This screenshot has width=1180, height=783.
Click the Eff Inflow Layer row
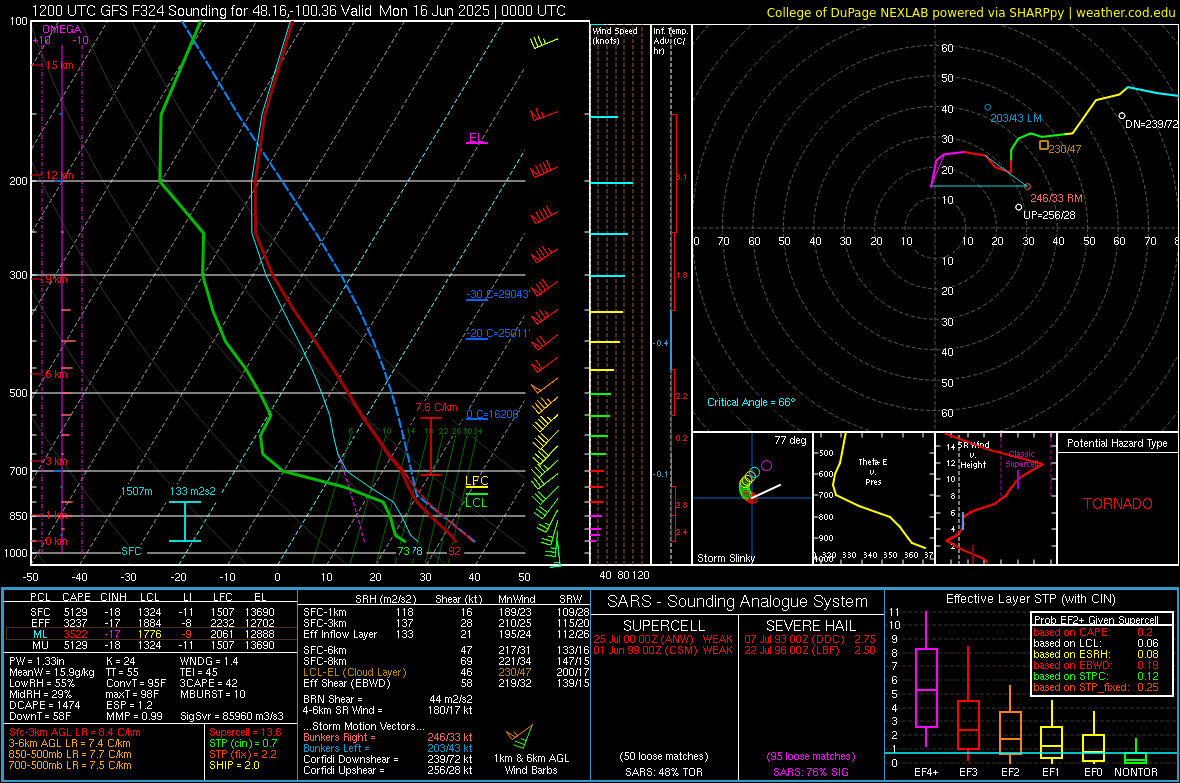pos(446,634)
